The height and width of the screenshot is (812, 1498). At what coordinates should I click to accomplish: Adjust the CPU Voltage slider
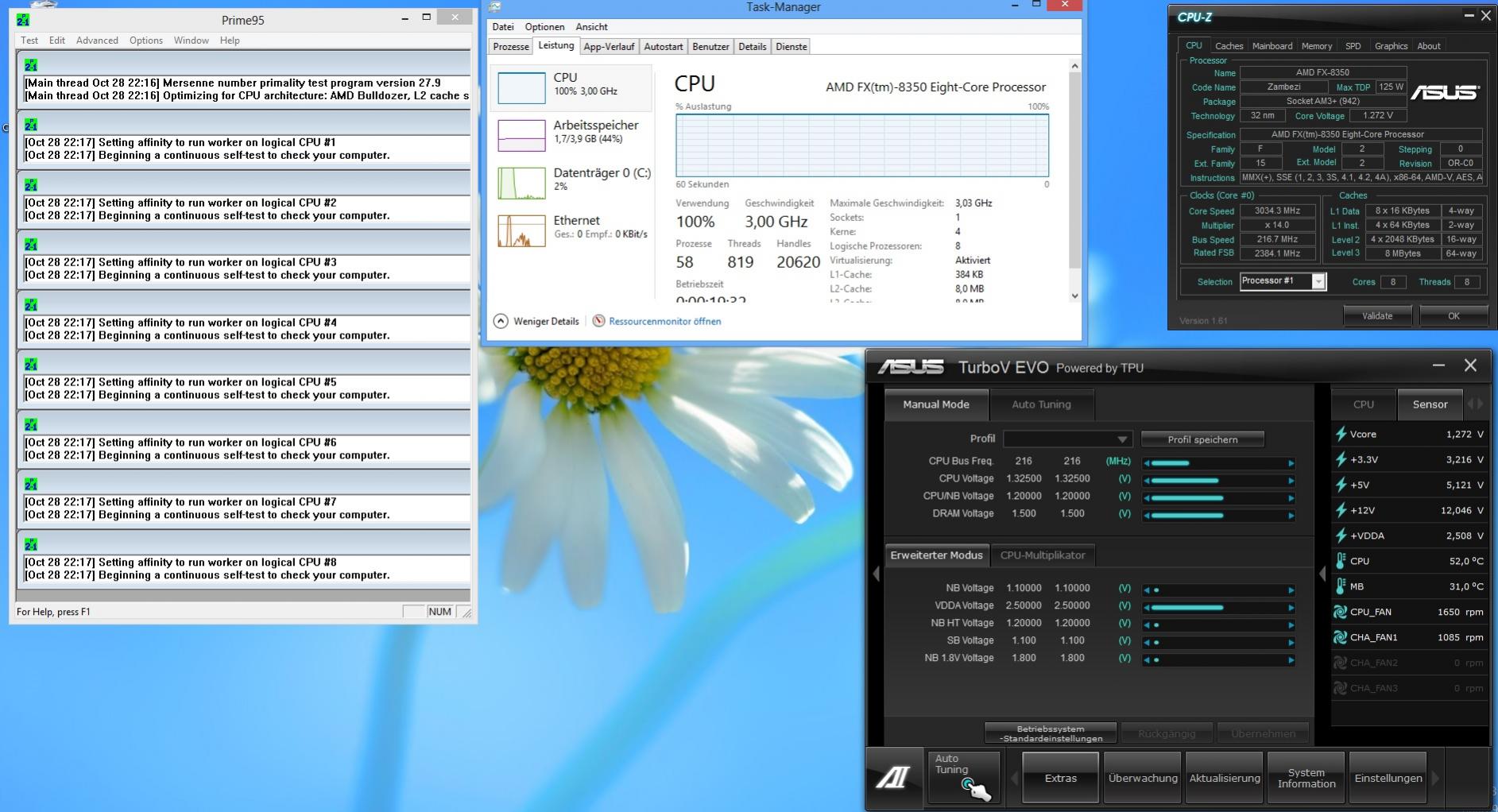(x=1219, y=480)
